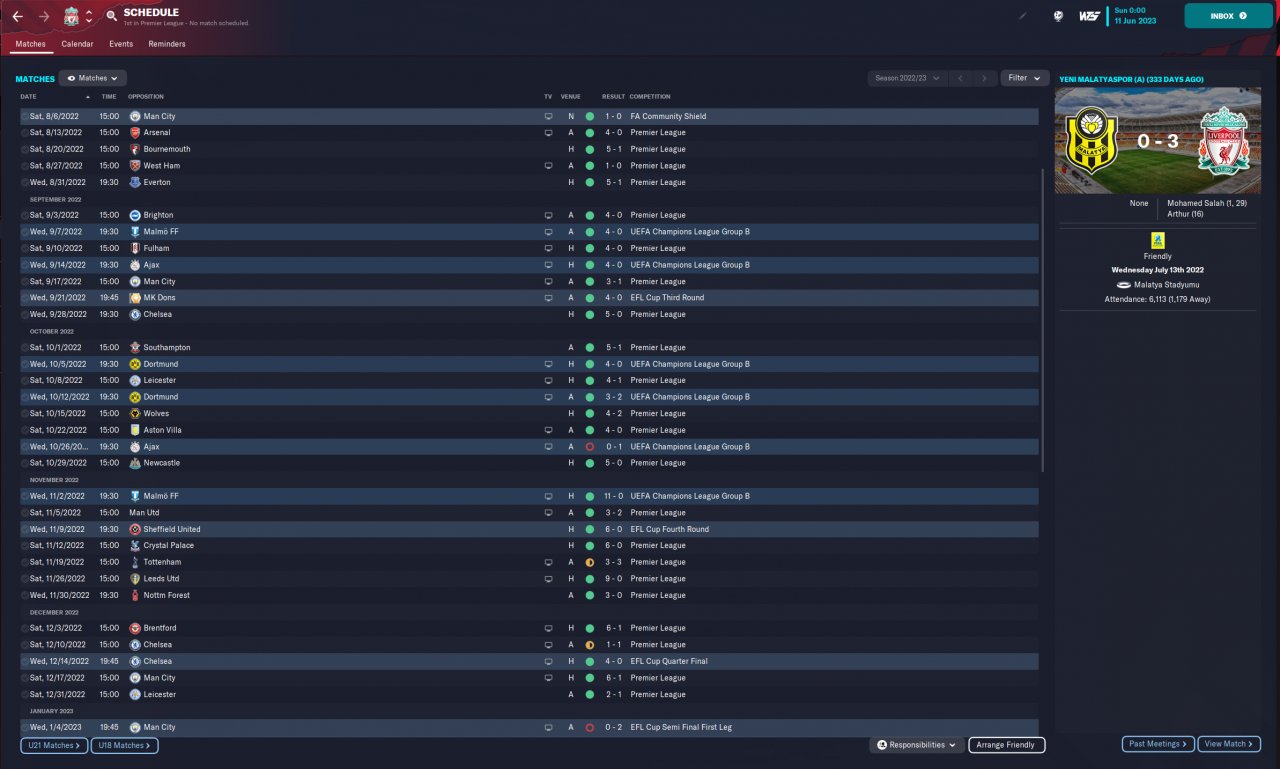Tick the selection circle on the Brighton row

(x=25, y=215)
